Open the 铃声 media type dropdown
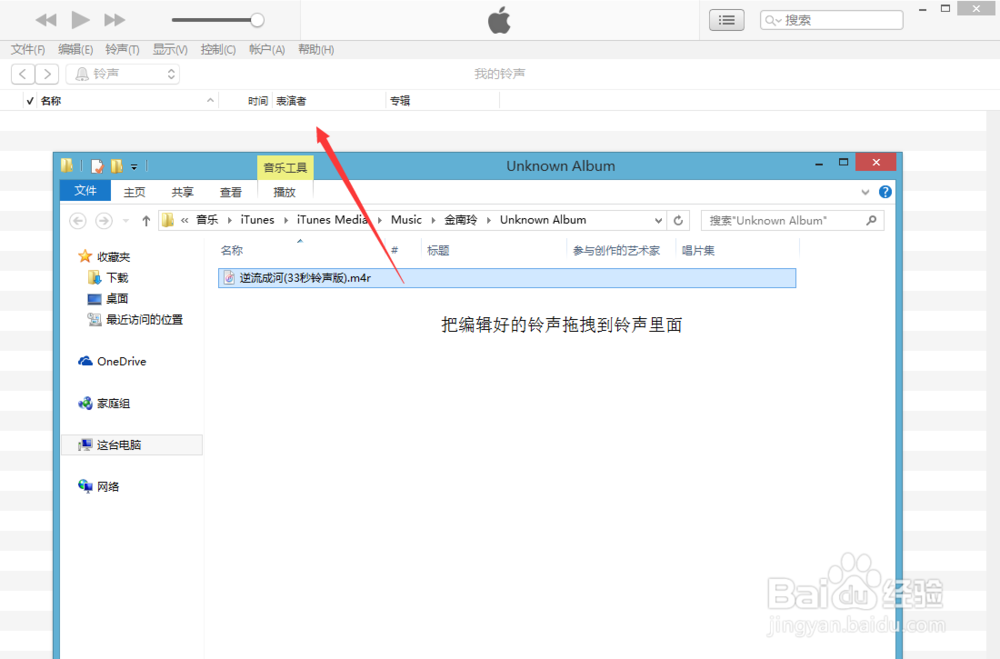 click(169, 73)
